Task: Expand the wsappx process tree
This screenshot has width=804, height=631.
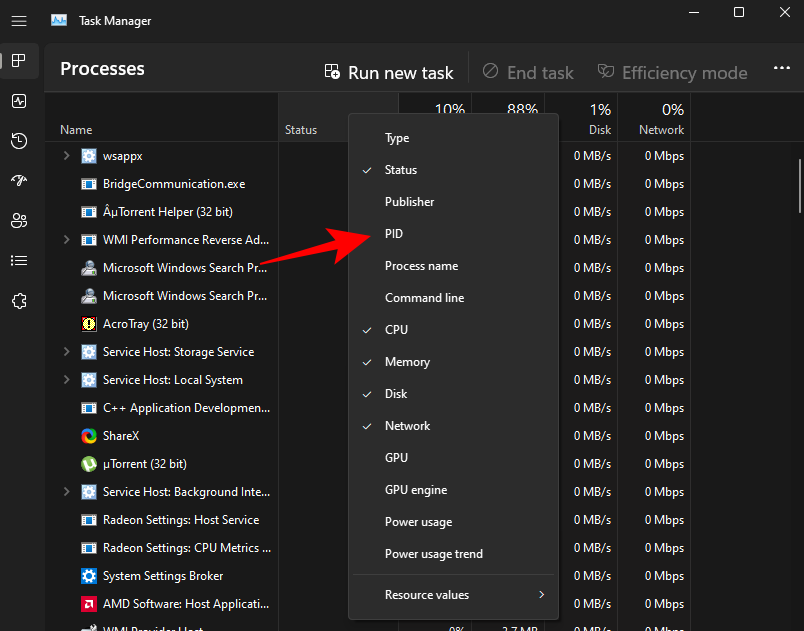Action: [66, 155]
